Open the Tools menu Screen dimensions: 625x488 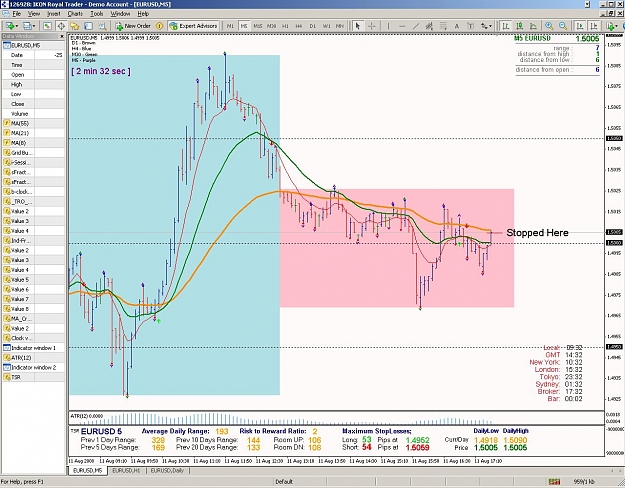click(x=97, y=14)
